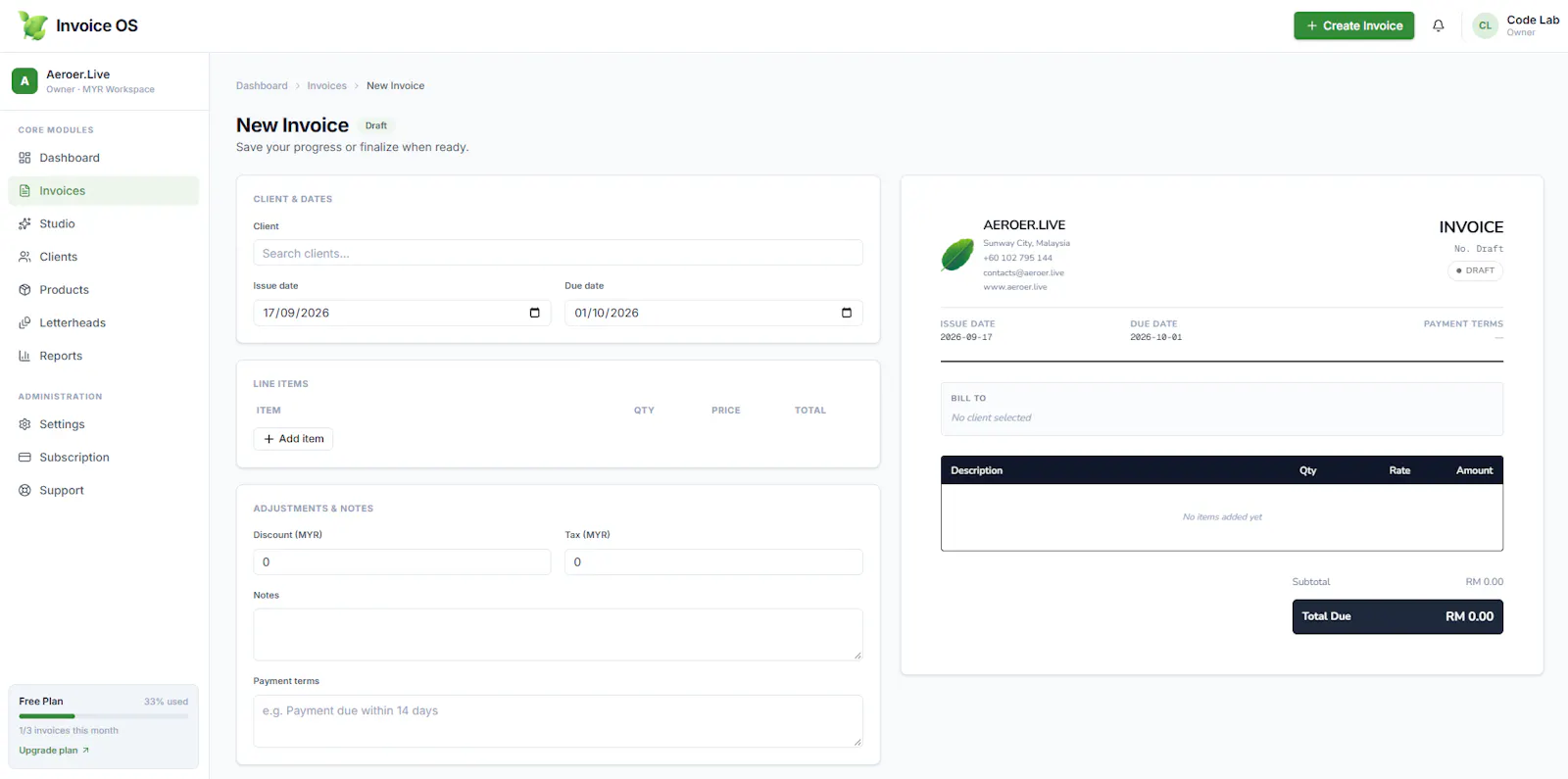Image resolution: width=1568 pixels, height=779 pixels.
Task: Open Products from the sidebar
Action: [x=103, y=290]
